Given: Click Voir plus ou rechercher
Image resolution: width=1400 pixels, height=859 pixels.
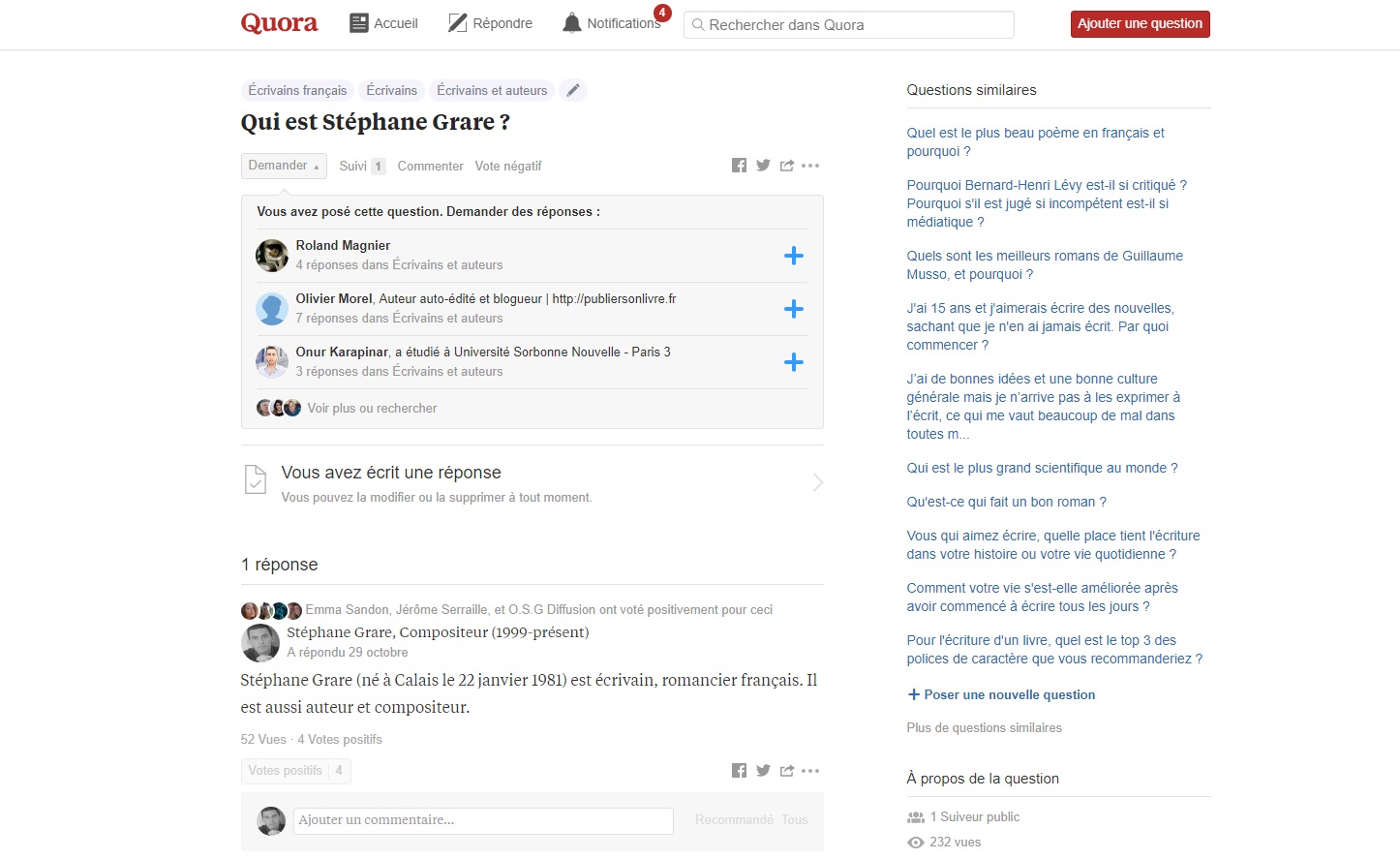Looking at the screenshot, I should coord(372,409).
